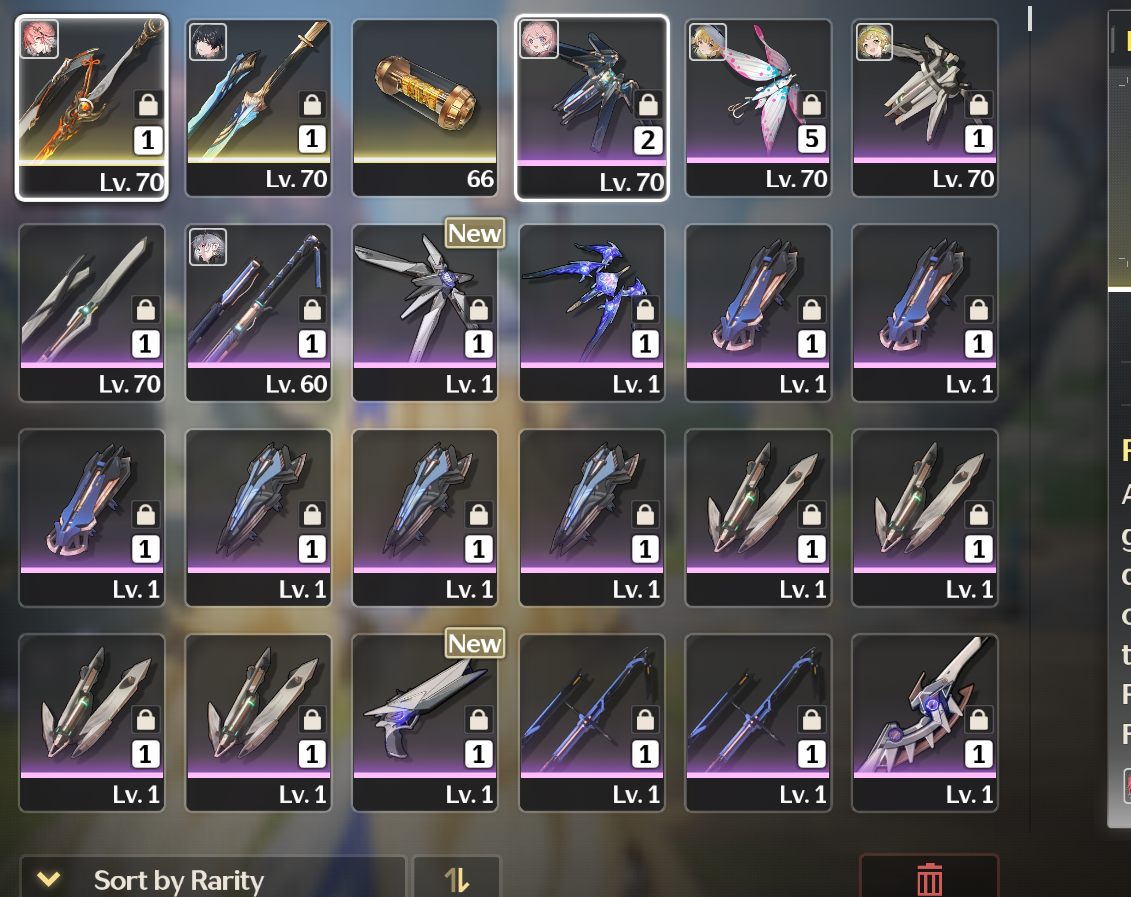This screenshot has height=897, width=1131.
Task: Click the red trash can delete icon
Action: (929, 879)
